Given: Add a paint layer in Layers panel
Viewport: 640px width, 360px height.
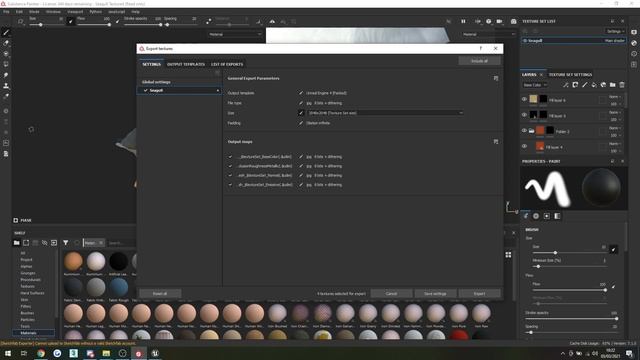Looking at the screenshot, I should click(584, 85).
